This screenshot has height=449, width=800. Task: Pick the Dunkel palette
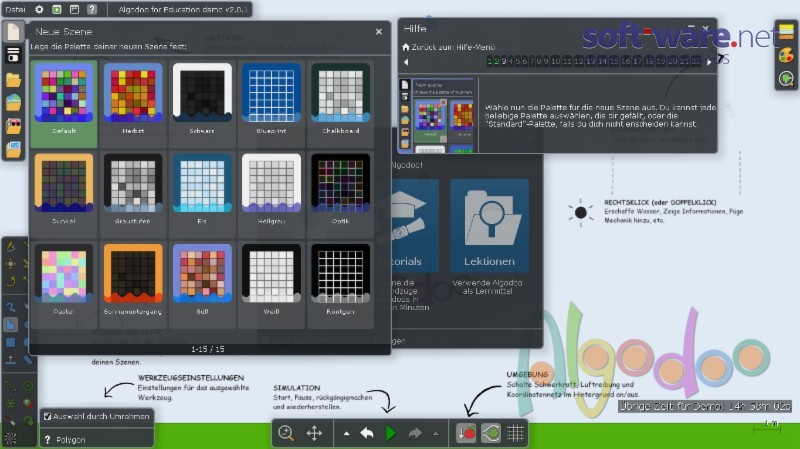64,193
